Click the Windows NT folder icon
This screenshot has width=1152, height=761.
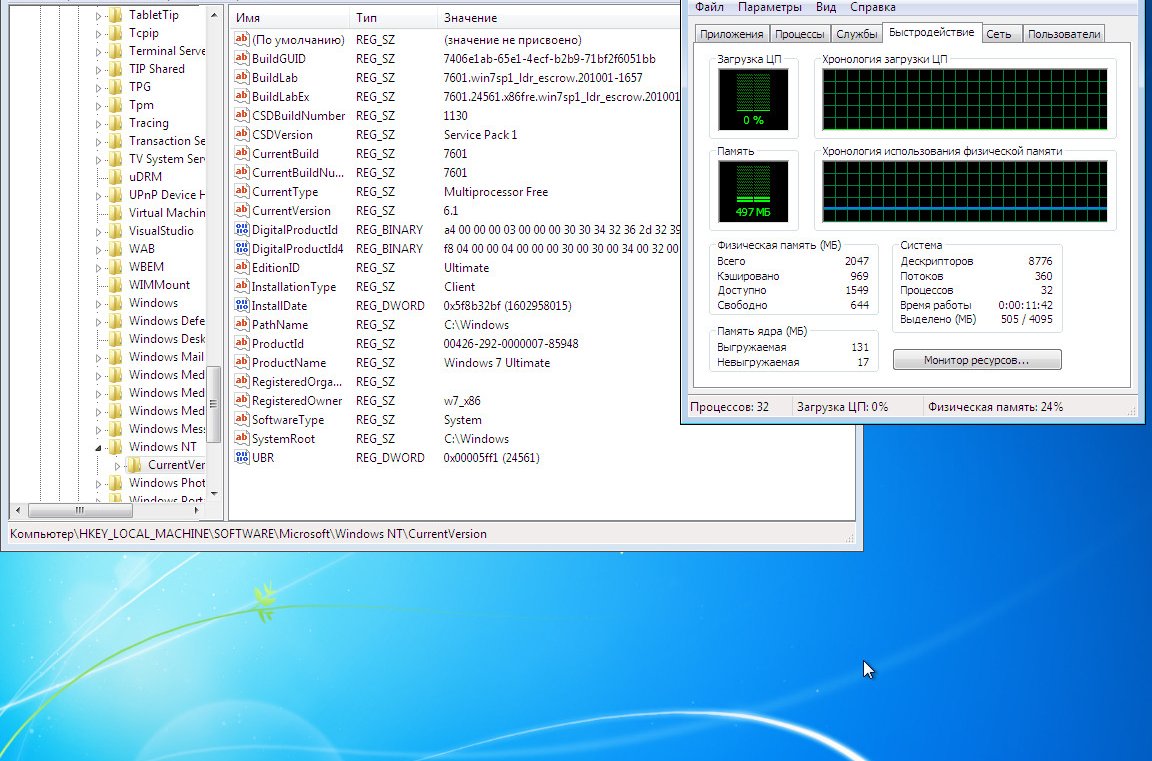point(115,447)
